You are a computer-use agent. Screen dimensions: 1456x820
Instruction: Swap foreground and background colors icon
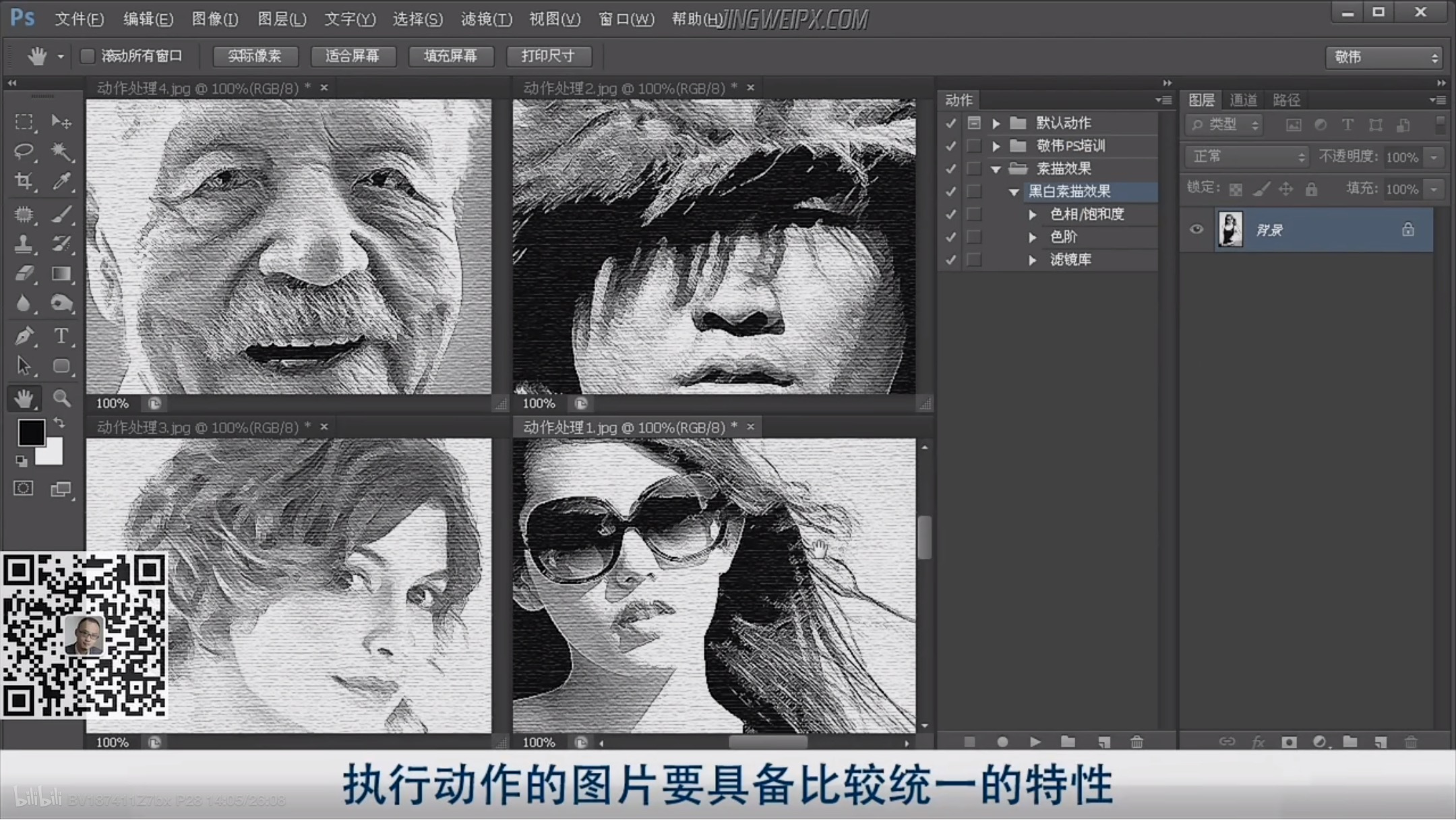click(x=59, y=423)
